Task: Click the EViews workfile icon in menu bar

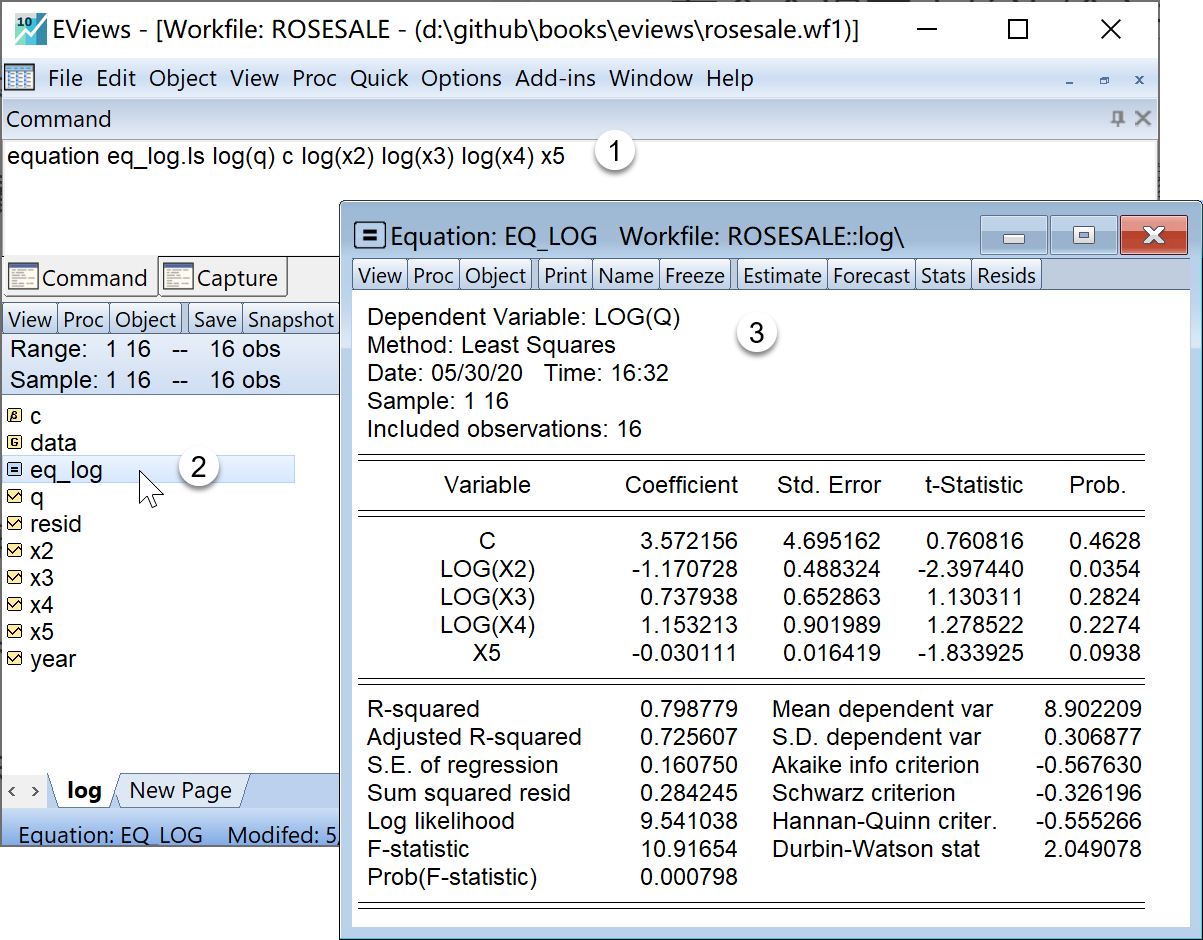Action: tap(19, 78)
